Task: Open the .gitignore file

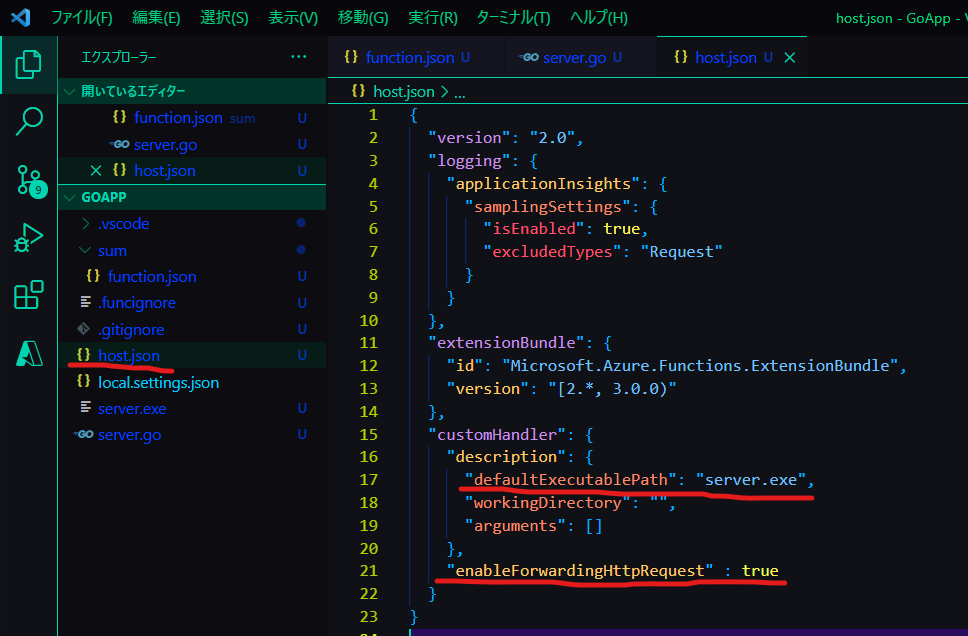Action: coord(192,329)
